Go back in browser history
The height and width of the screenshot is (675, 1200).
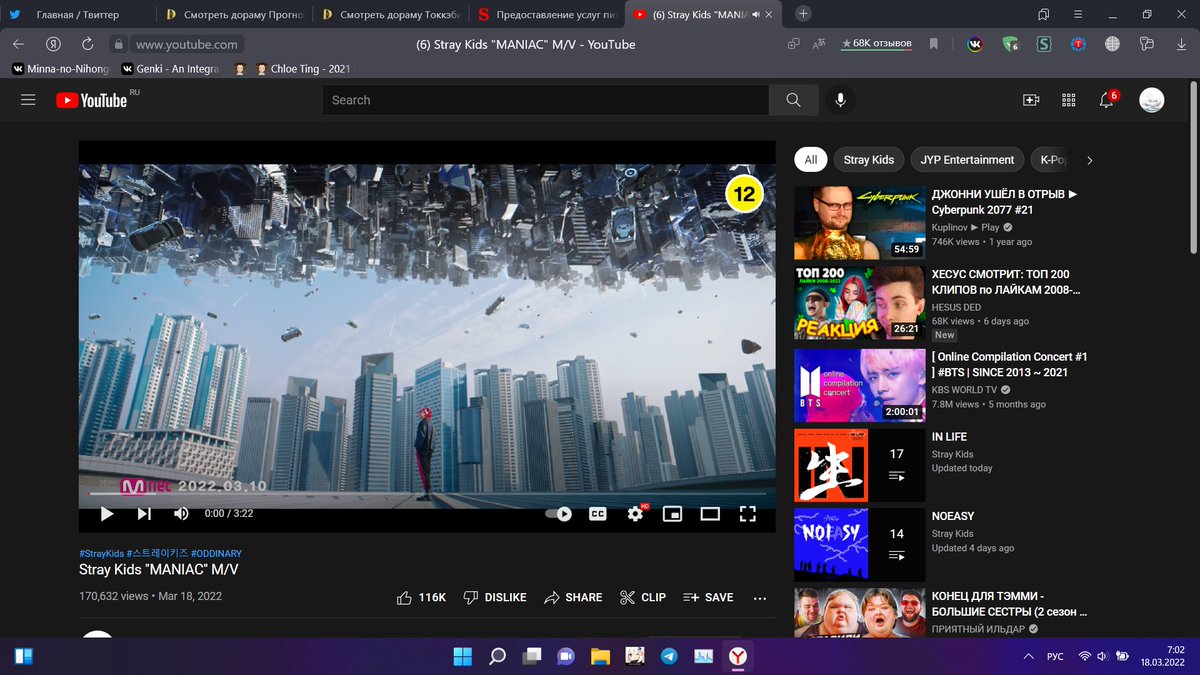(x=18, y=44)
